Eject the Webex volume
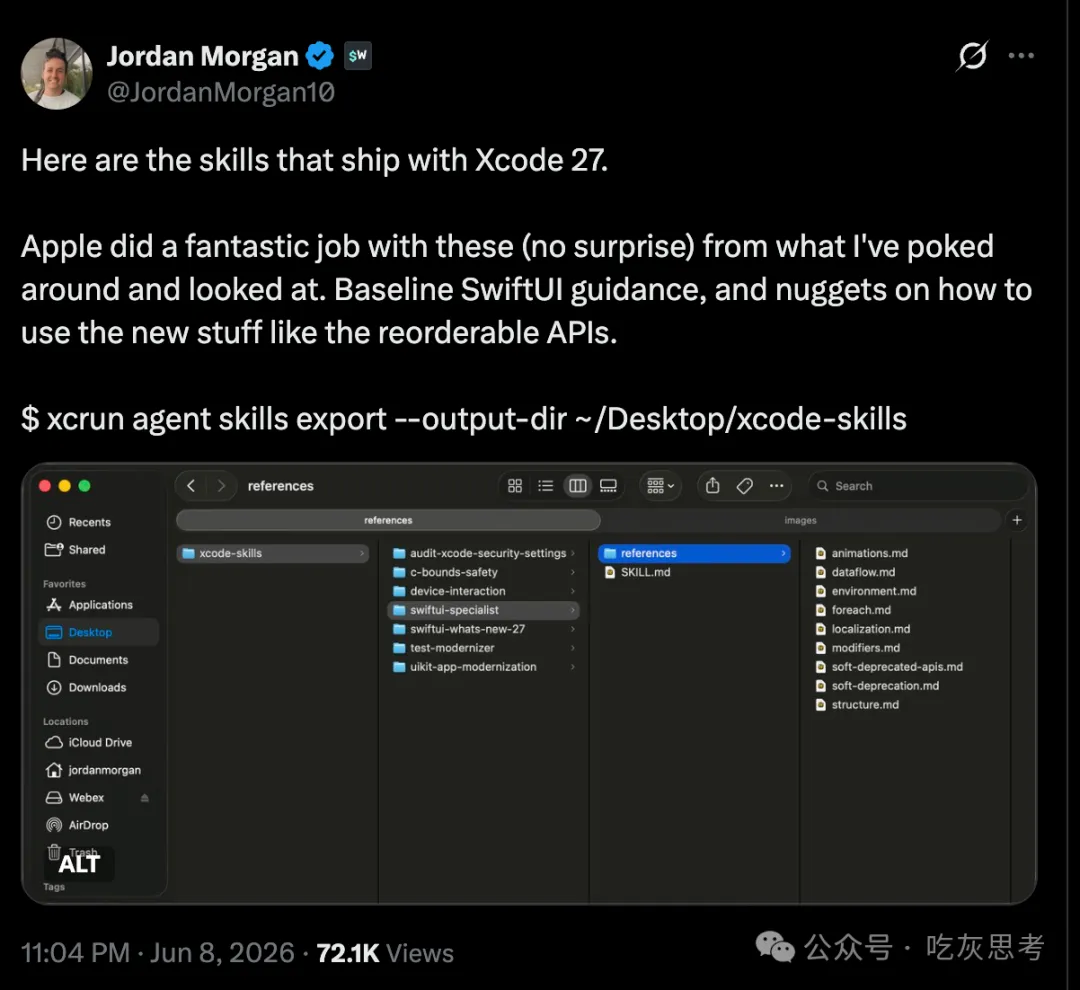 click(x=145, y=798)
